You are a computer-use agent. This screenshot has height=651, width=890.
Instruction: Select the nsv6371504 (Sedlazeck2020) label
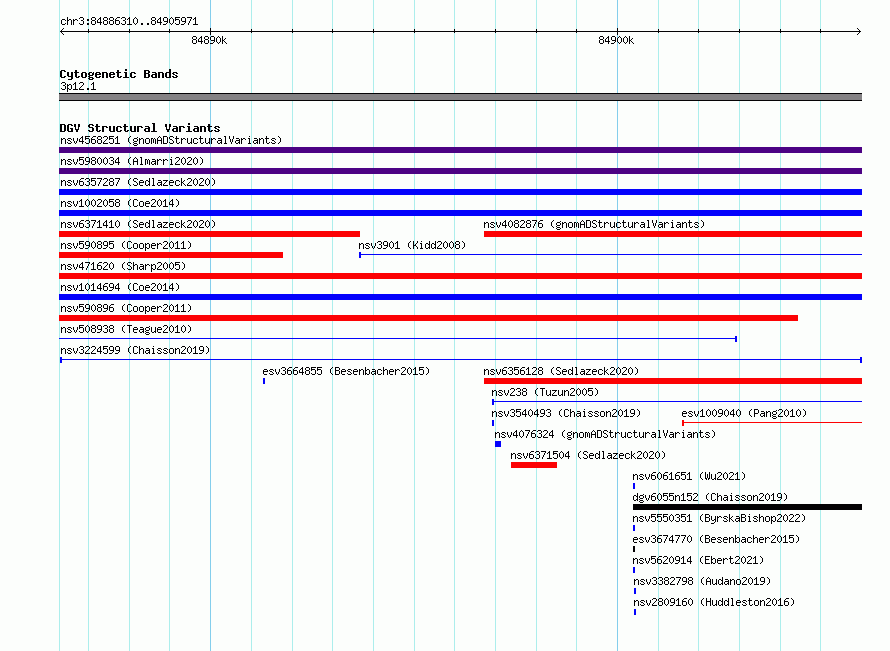pos(588,455)
